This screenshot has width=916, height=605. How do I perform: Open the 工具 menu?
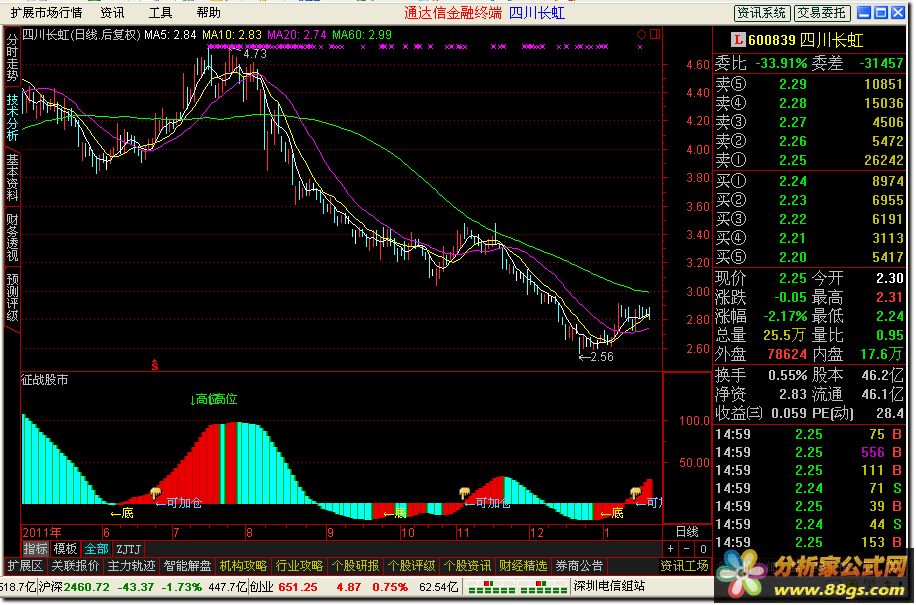(160, 13)
